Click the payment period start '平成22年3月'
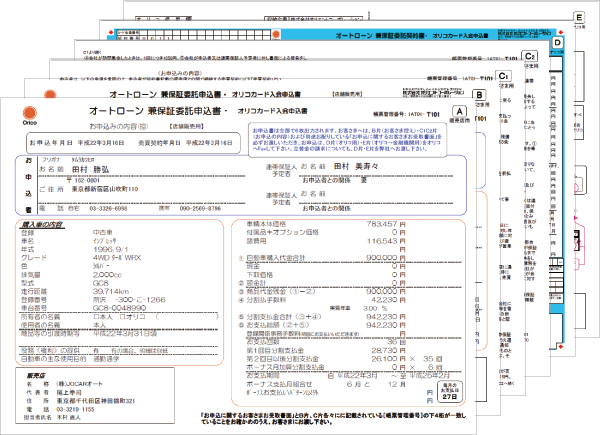The image size is (600, 435). 356,376
